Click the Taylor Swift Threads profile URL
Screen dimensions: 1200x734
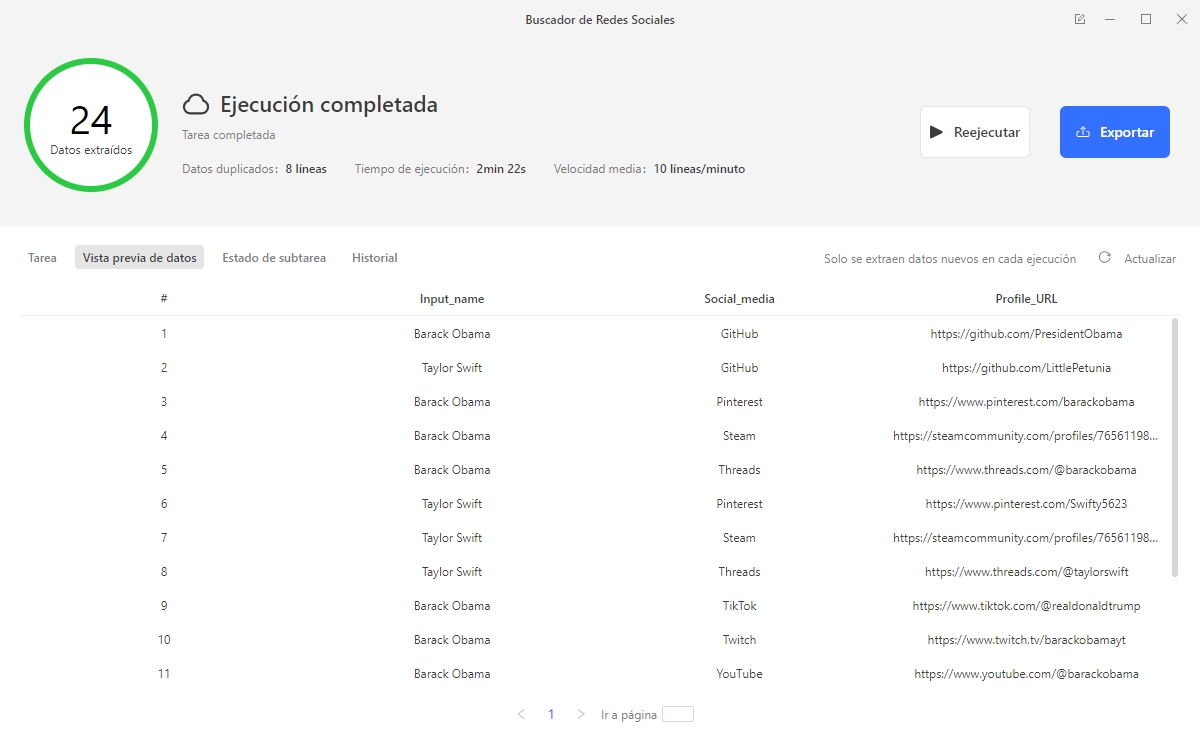click(x=1026, y=572)
